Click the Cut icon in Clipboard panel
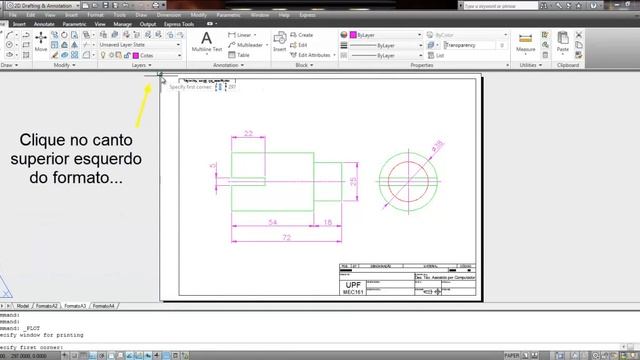Screen dimensions: 640x360 coord(579,35)
